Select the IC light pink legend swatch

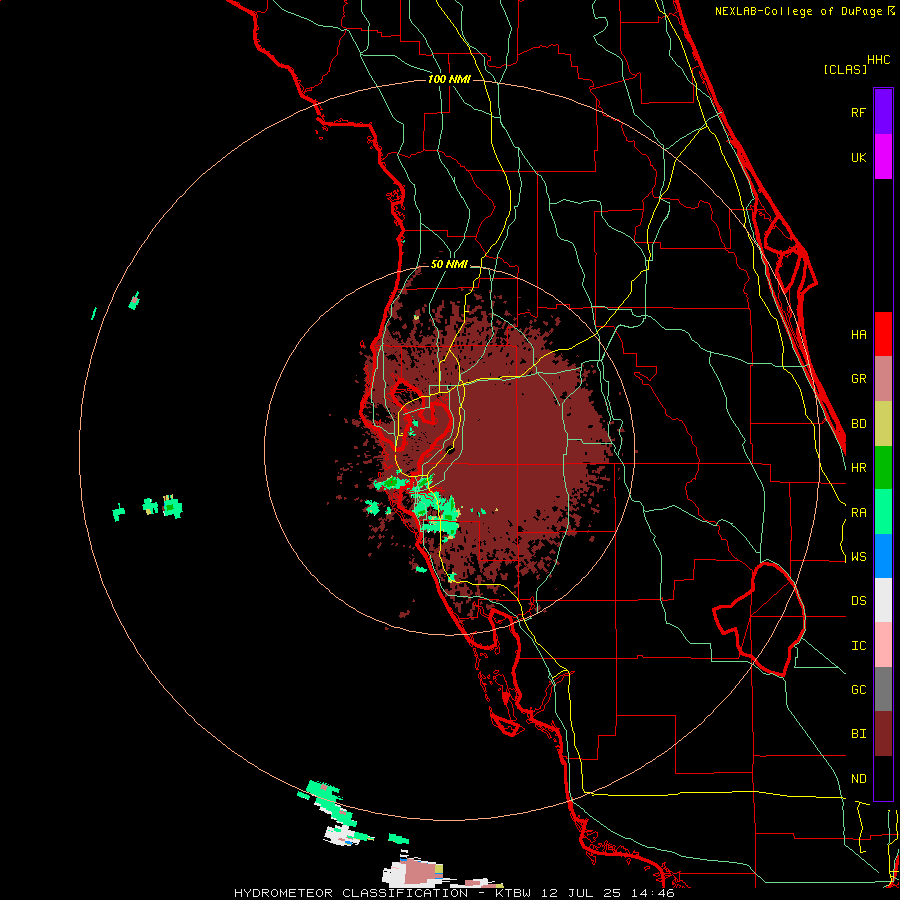883,645
